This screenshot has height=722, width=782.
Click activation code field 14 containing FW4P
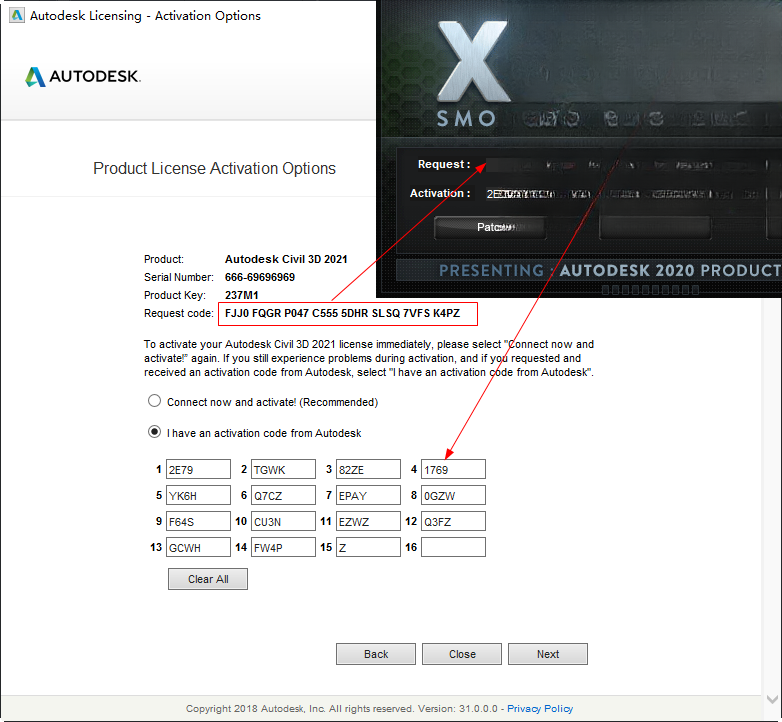283,547
